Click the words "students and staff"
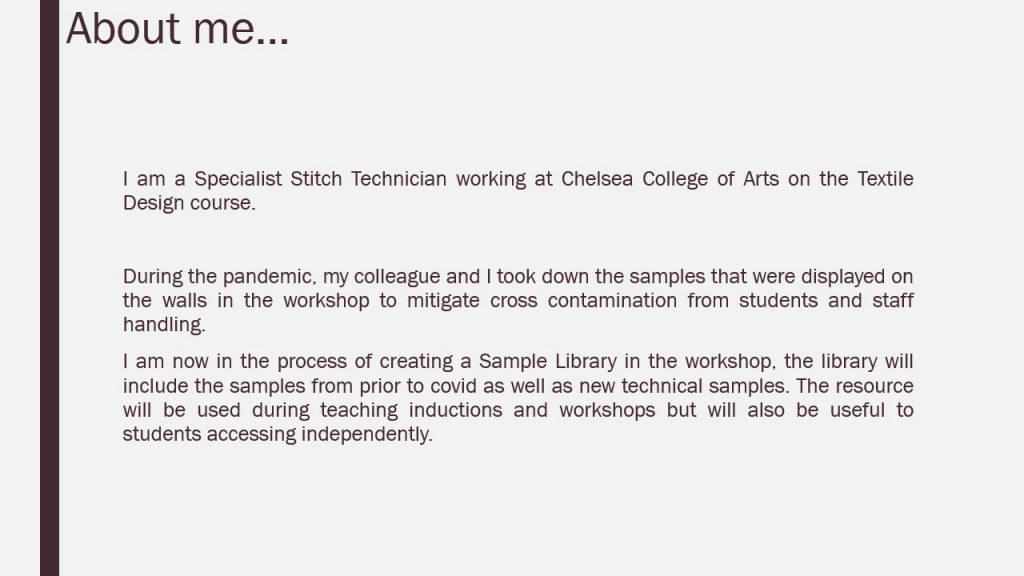This screenshot has height=576, width=1024. [x=826, y=300]
